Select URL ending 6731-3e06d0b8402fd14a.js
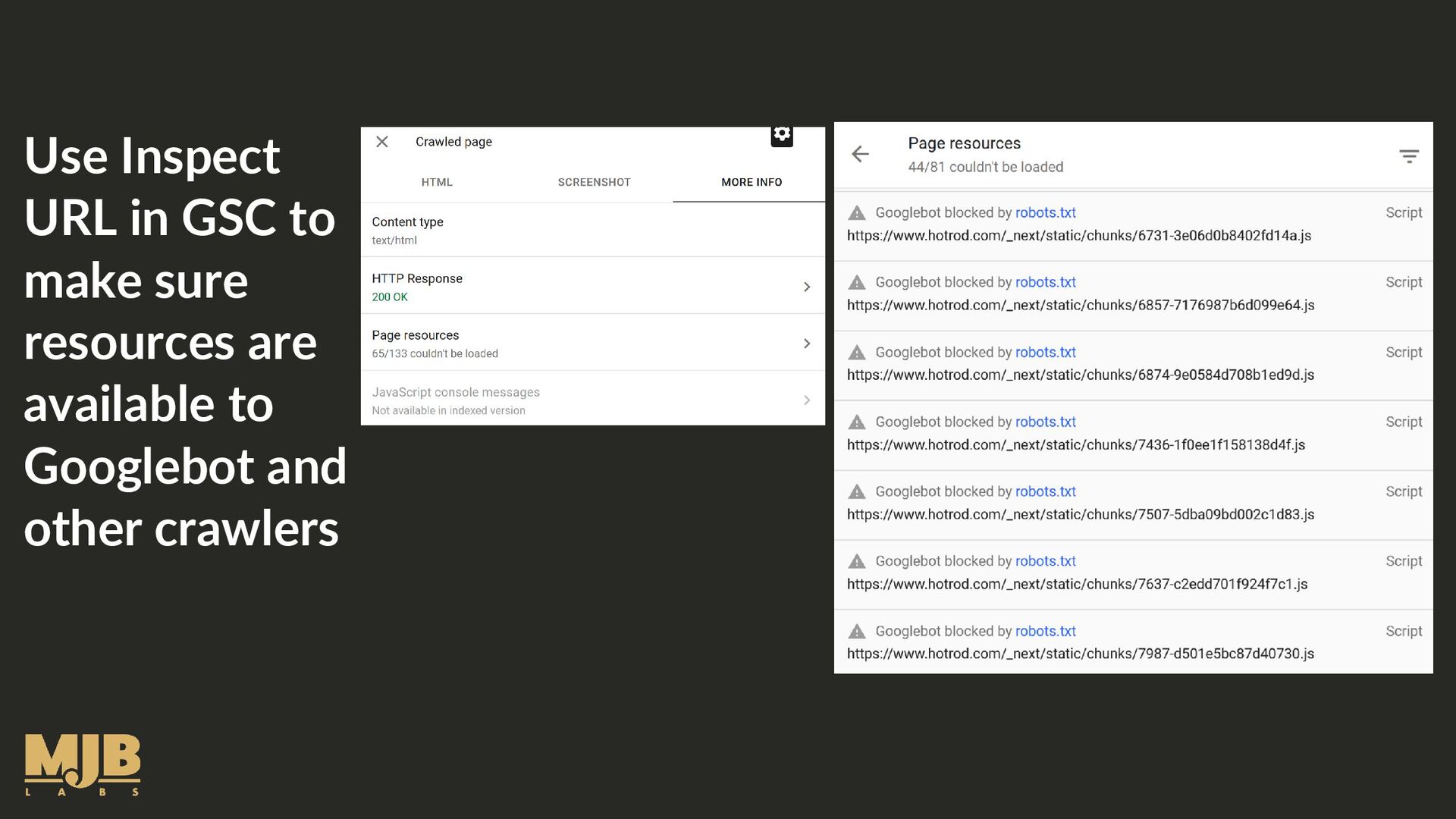Viewport: 1456px width, 819px height. click(1079, 236)
